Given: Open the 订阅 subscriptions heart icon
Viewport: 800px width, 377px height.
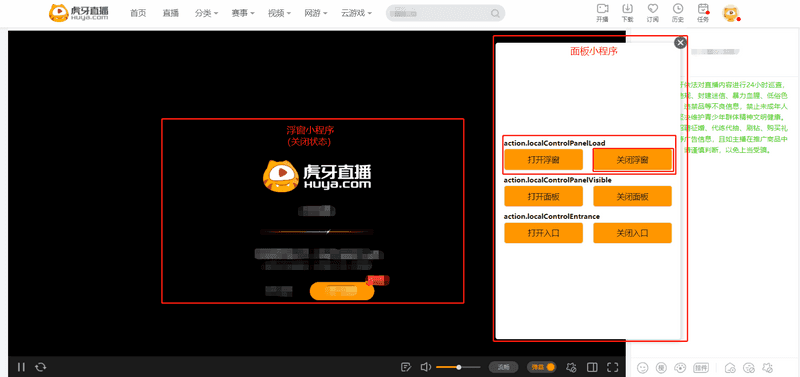Looking at the screenshot, I should tap(653, 13).
